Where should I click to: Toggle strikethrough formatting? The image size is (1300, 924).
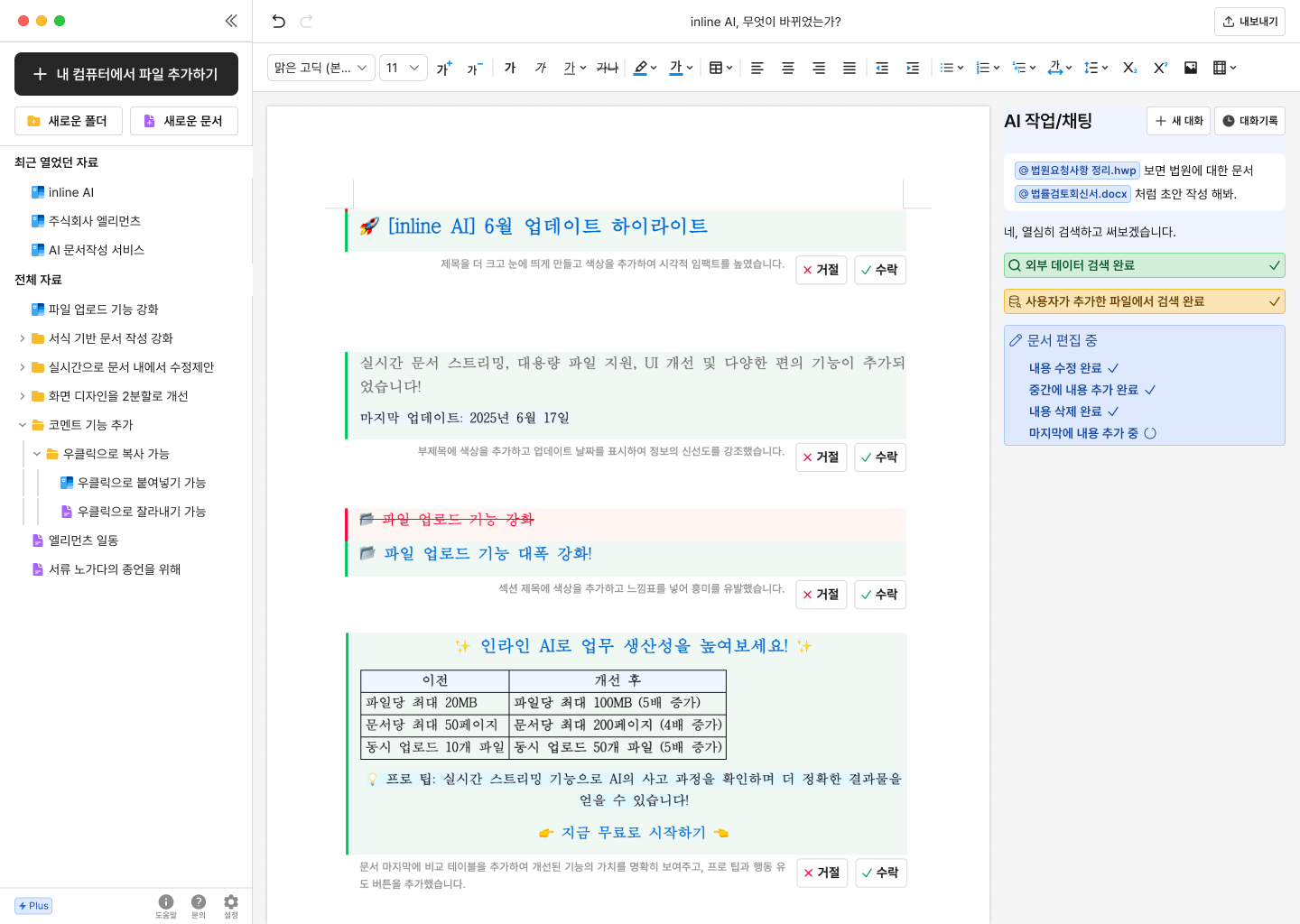pyautogui.click(x=608, y=68)
